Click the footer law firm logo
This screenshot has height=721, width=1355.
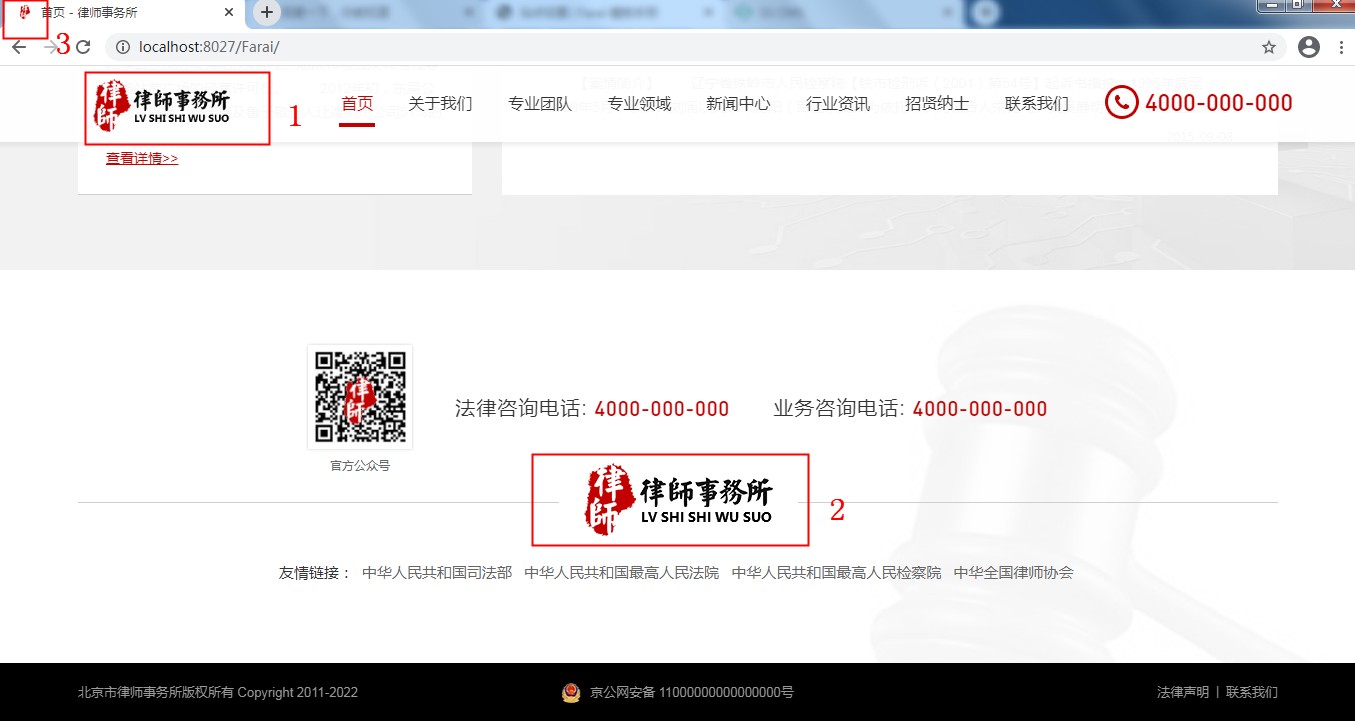[678, 500]
